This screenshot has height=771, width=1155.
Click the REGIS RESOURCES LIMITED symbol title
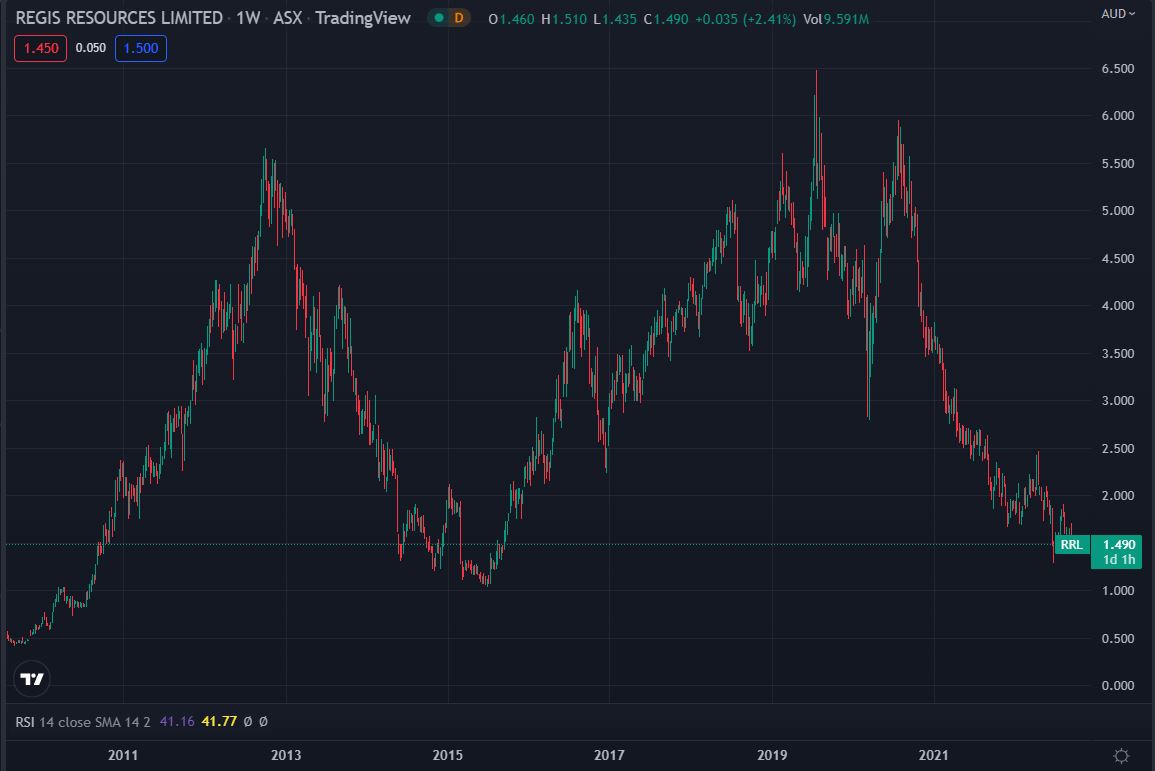click(119, 18)
